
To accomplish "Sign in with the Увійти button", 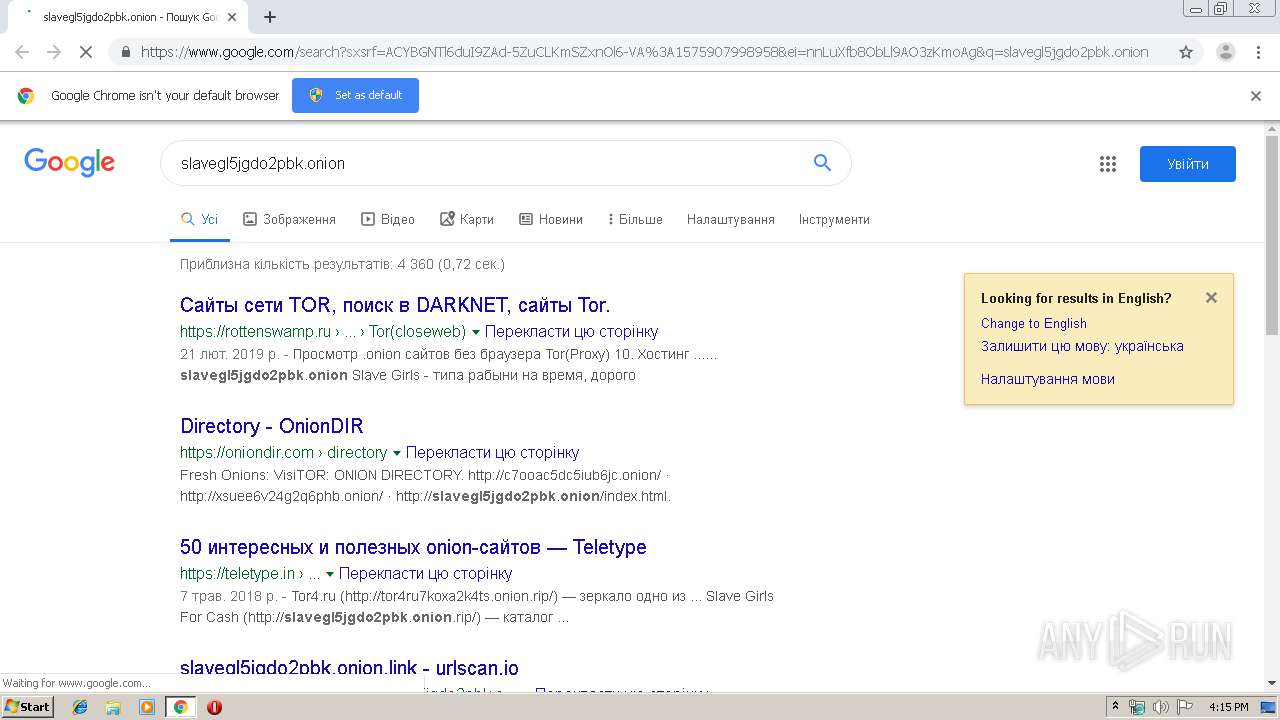I will tap(1188, 164).
